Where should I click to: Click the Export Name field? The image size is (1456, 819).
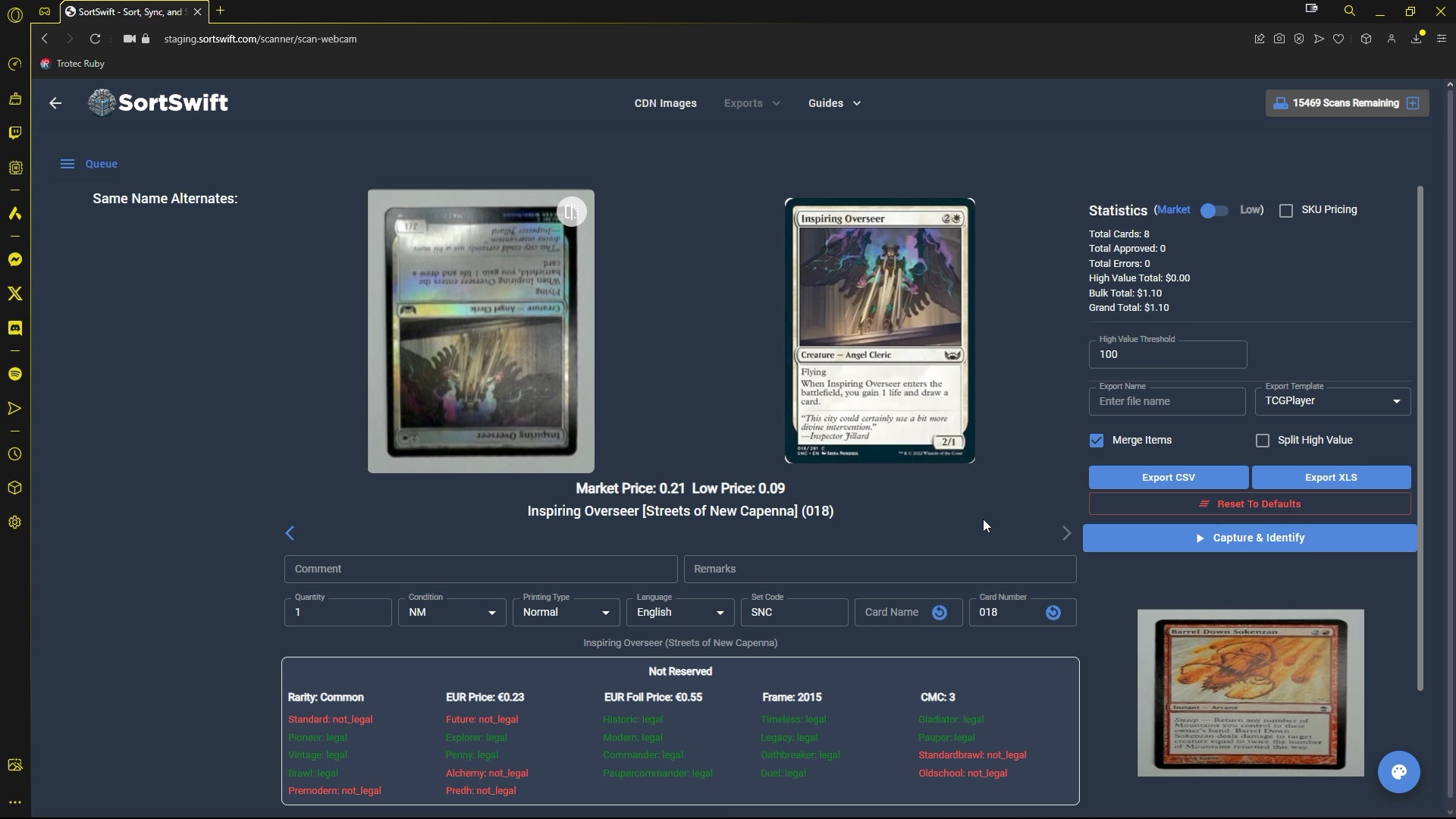tap(1167, 402)
